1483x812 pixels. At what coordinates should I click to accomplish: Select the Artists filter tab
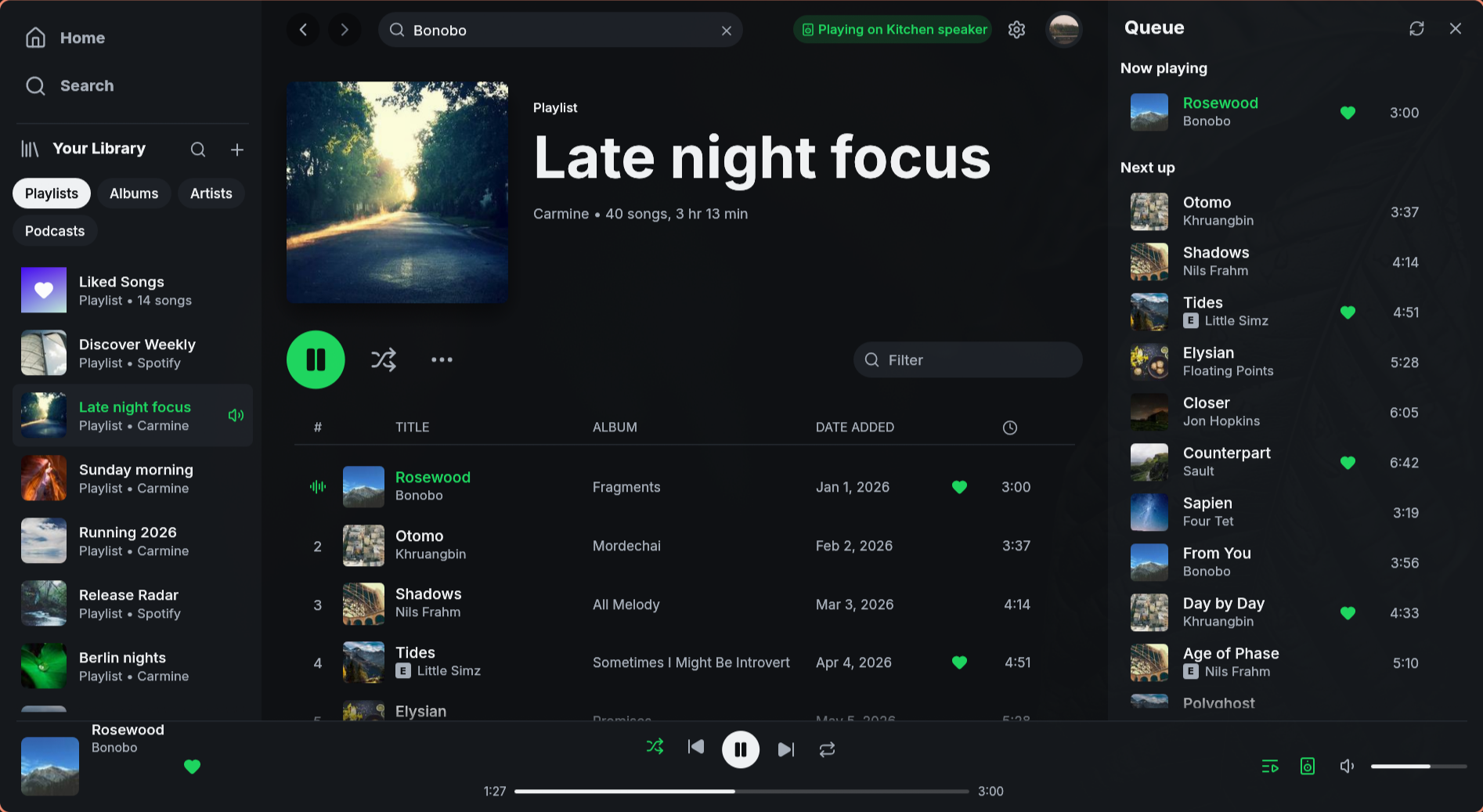tap(211, 193)
